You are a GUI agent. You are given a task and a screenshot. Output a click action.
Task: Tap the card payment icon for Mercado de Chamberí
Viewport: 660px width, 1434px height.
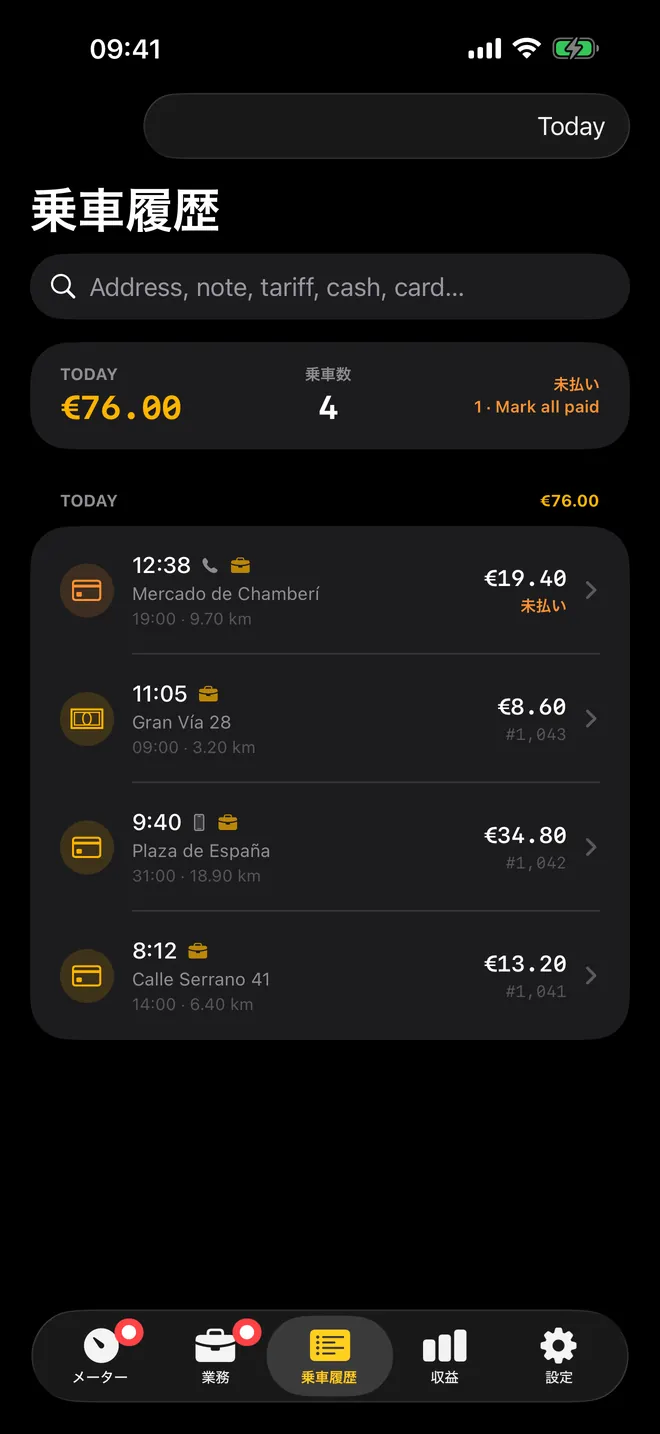click(x=87, y=590)
